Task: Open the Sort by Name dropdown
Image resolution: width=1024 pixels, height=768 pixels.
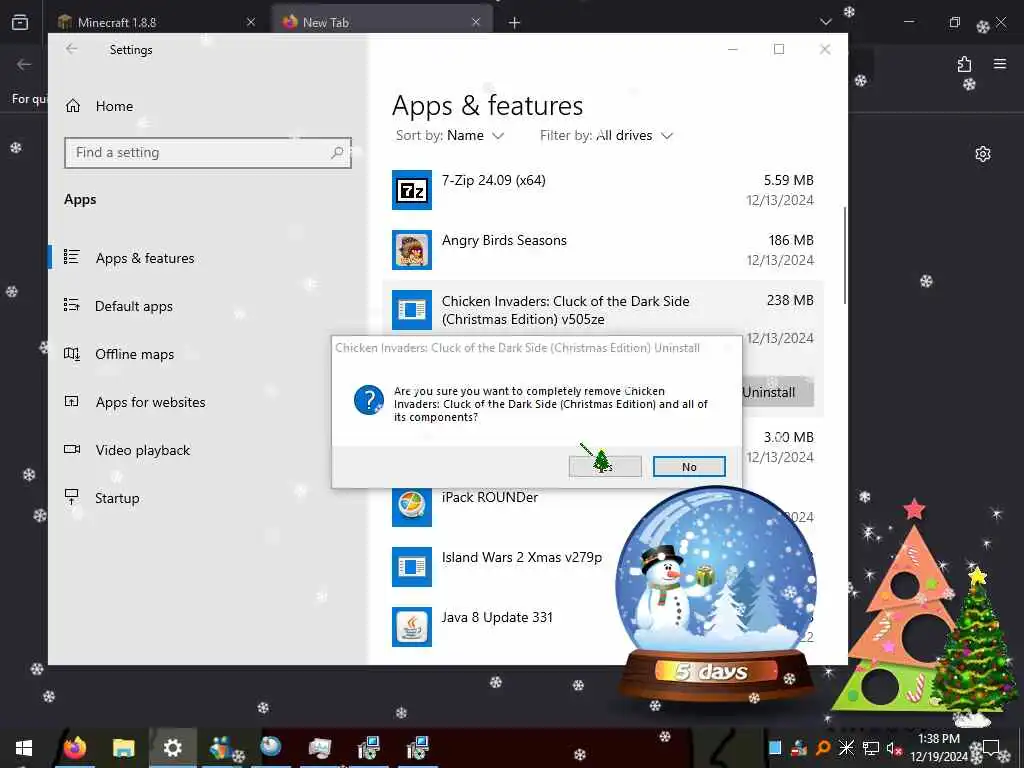Action: pyautogui.click(x=450, y=135)
